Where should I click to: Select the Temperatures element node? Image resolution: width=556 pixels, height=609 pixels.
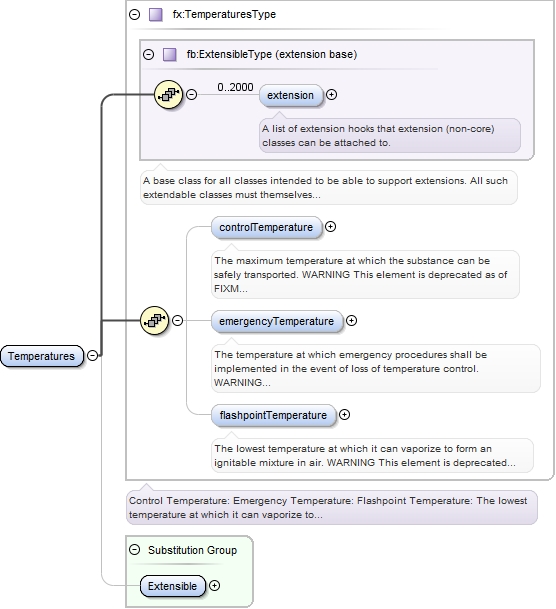(42, 356)
